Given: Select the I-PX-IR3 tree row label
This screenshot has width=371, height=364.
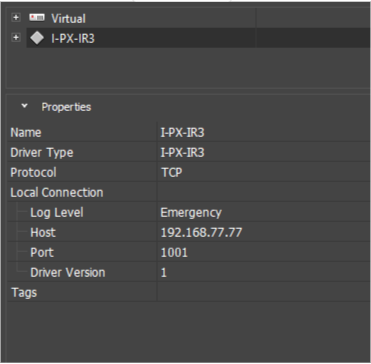Looking at the screenshot, I should [x=73, y=39].
